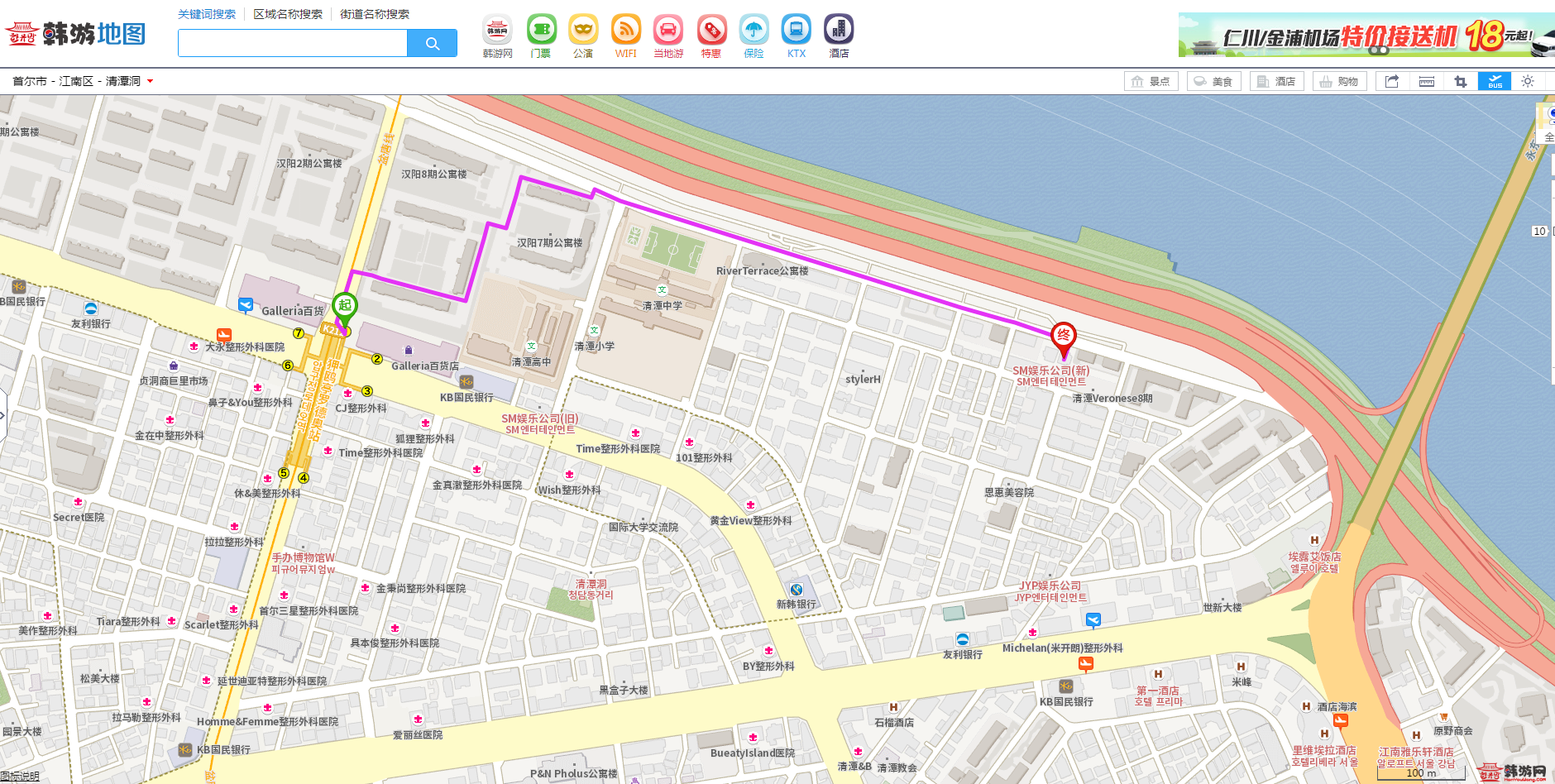Click the 清潭高中 school icon
1555x784 pixels.
(531, 347)
